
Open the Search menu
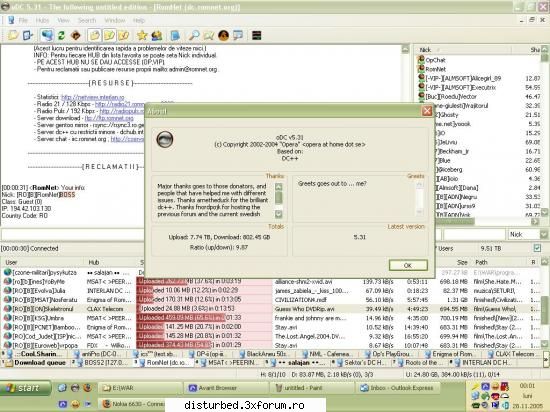[x=87, y=20]
